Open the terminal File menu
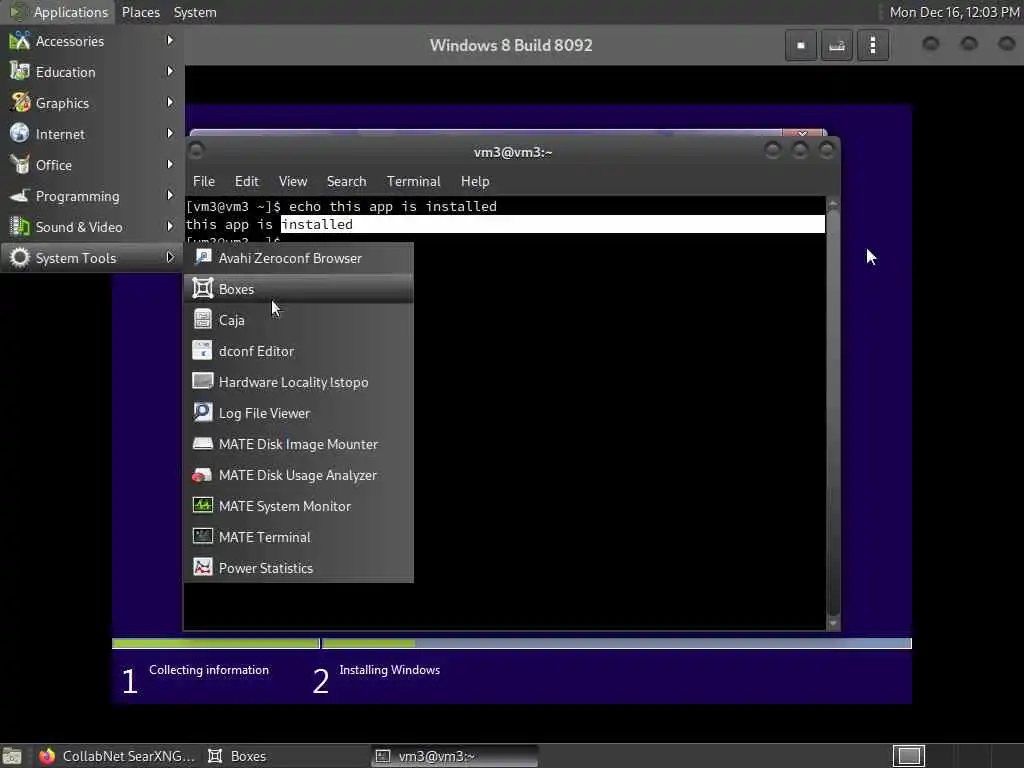This screenshot has height=768, width=1024. click(x=204, y=182)
